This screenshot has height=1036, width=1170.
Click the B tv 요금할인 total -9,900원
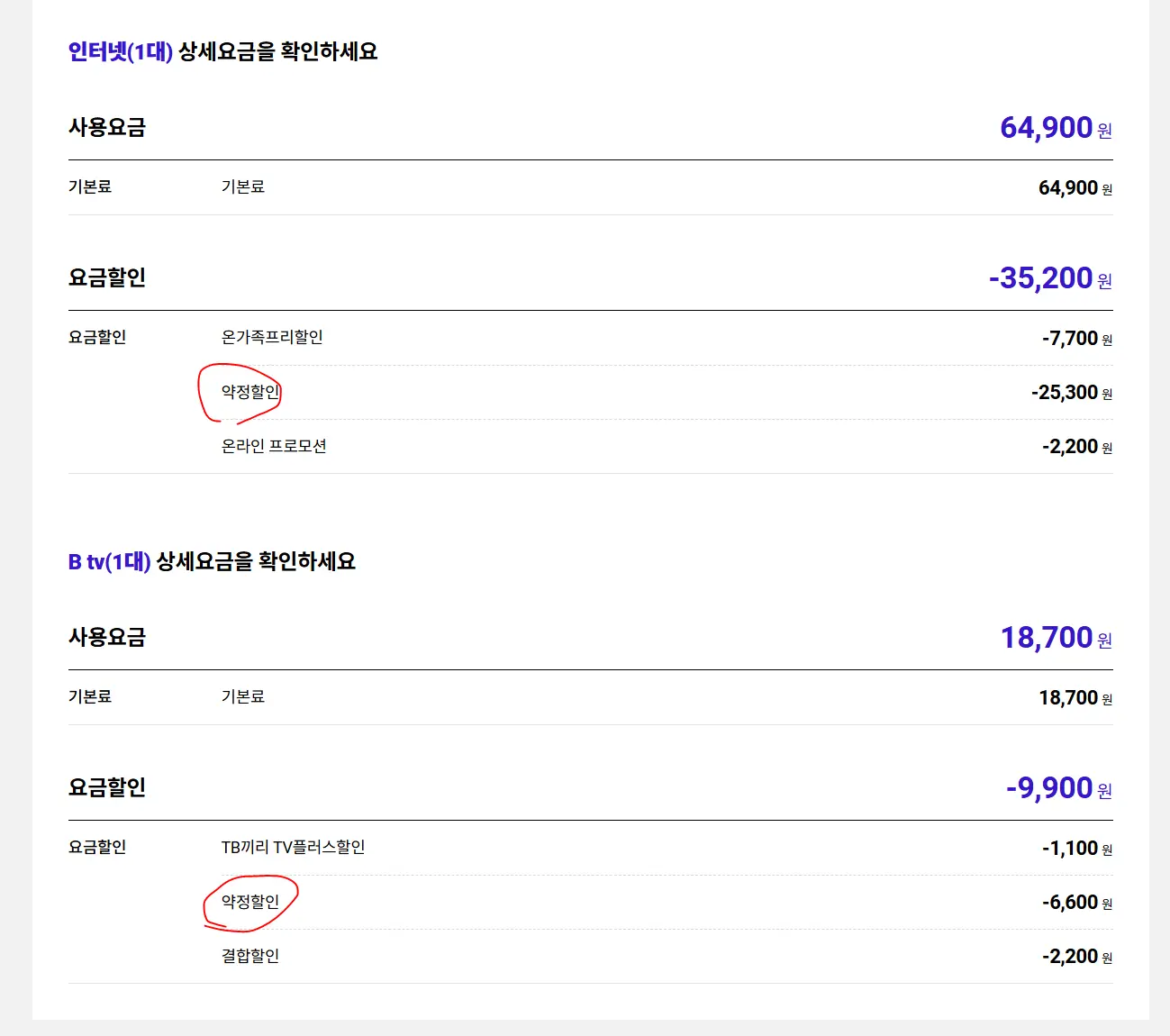pos(1059,788)
